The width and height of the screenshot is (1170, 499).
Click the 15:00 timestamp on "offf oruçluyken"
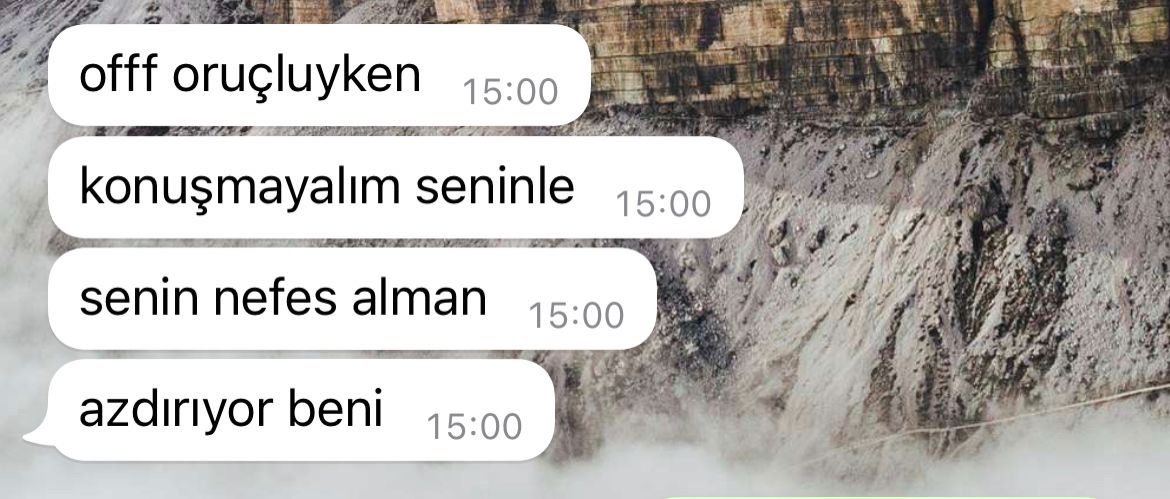click(510, 92)
